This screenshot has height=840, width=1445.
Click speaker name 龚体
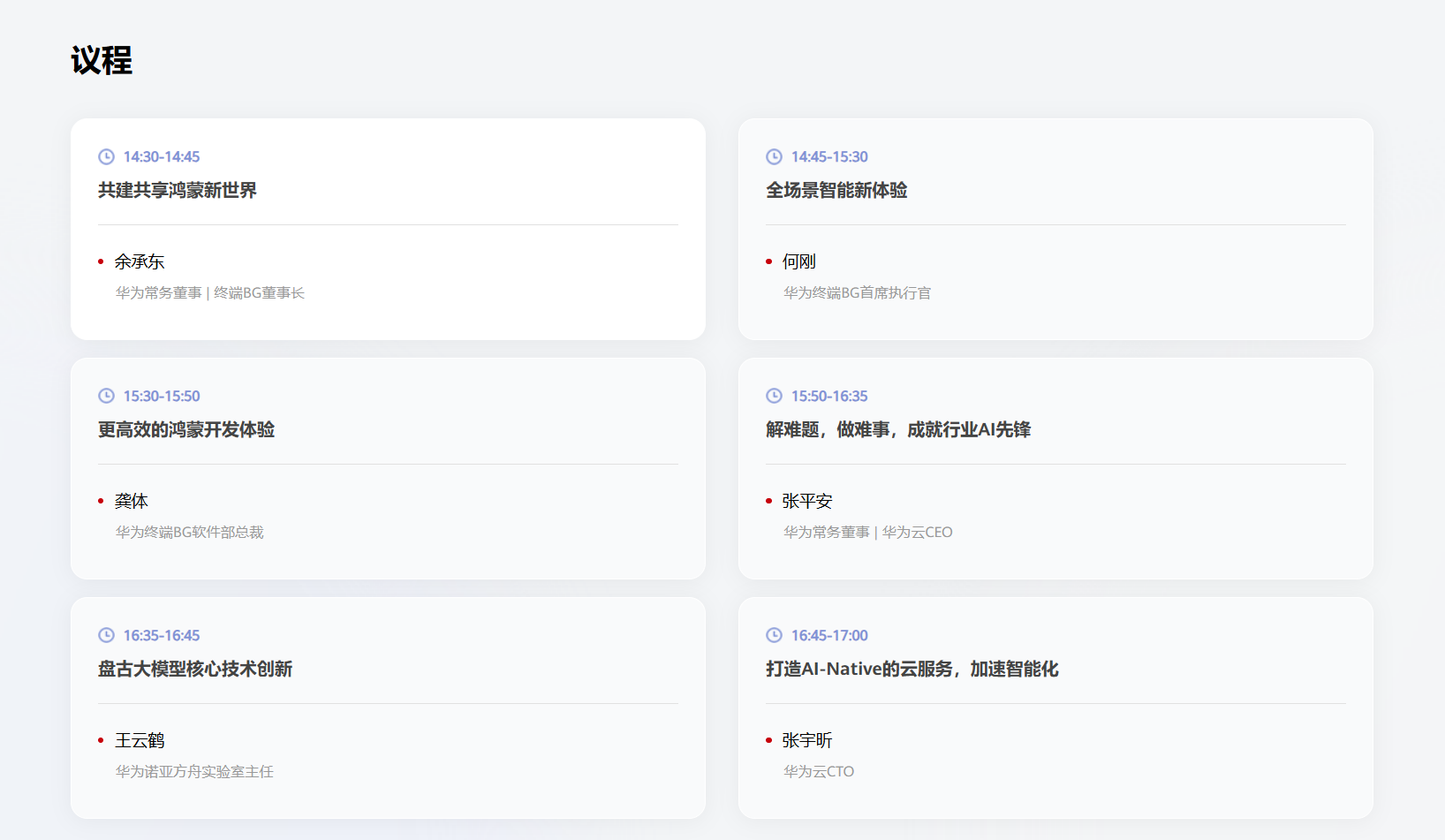(132, 501)
